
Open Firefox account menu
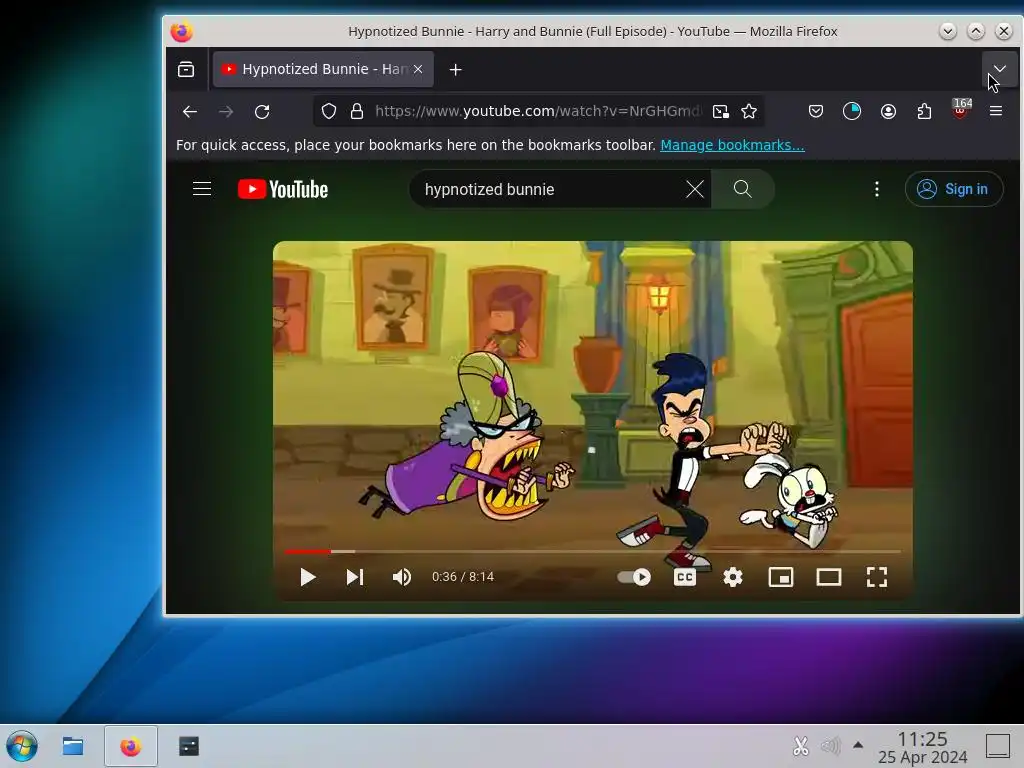tap(888, 112)
